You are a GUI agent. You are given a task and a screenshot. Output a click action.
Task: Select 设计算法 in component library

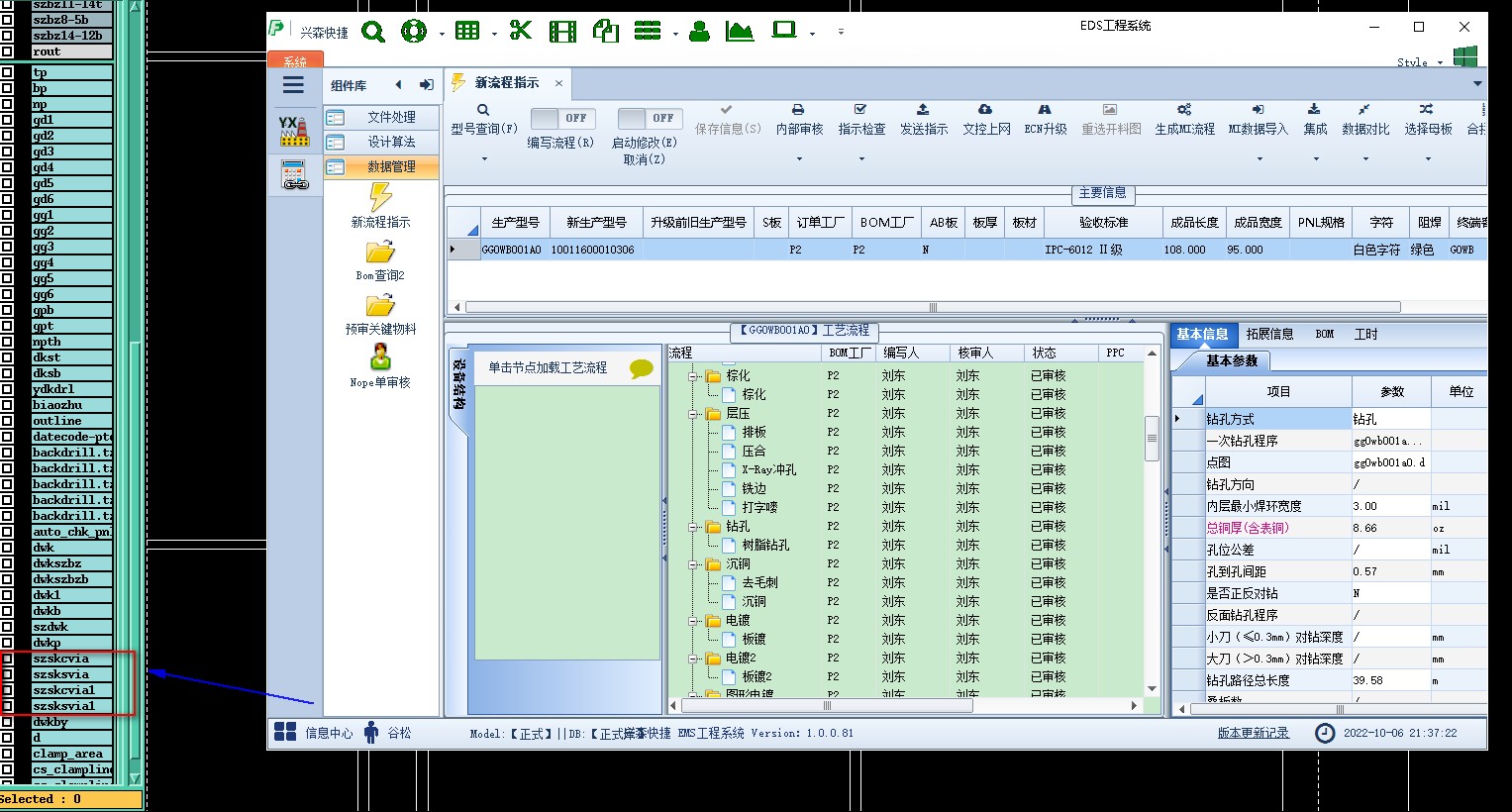coord(382,142)
